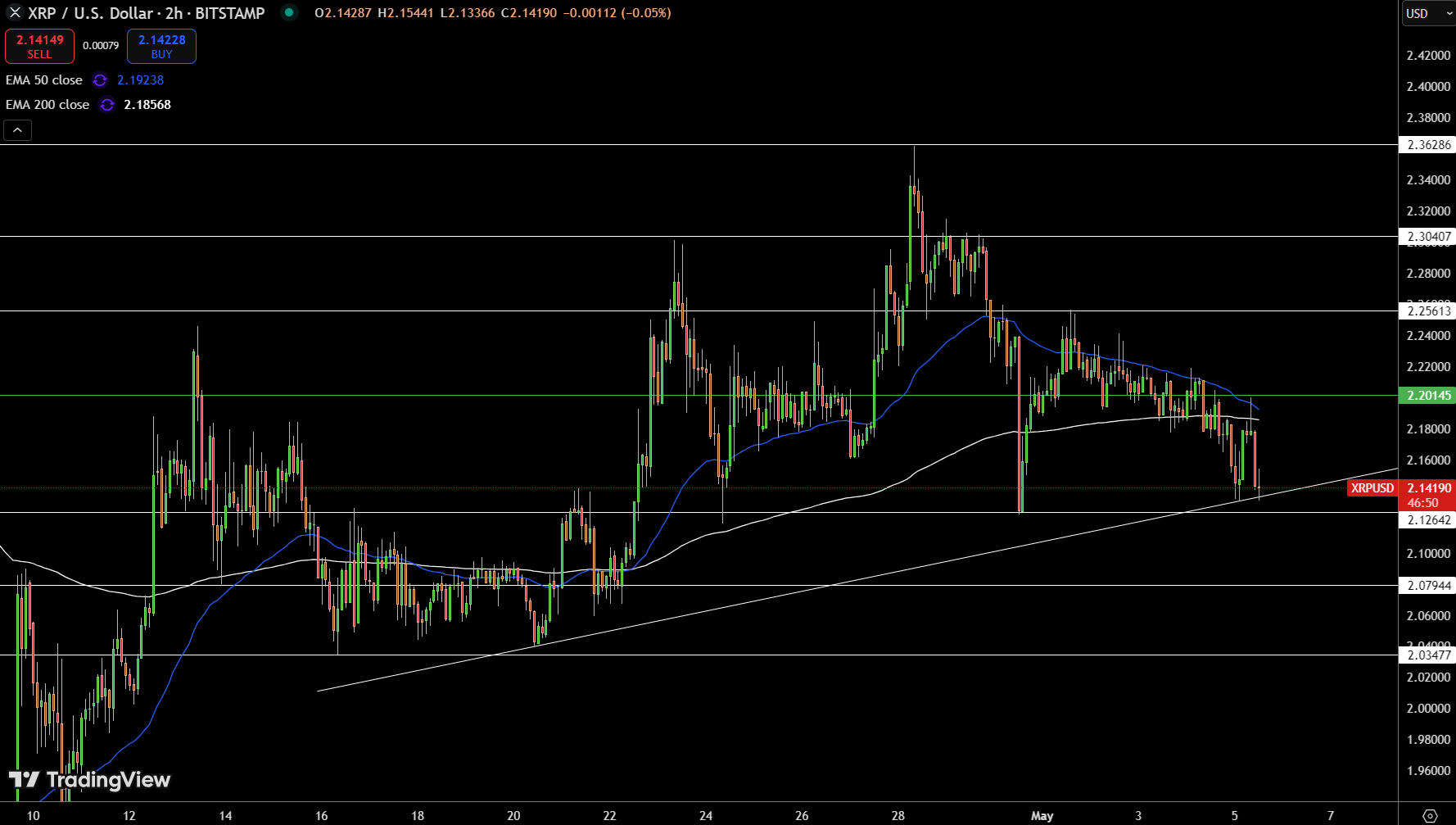Click date 10 on the time axis
The height and width of the screenshot is (825, 1456).
pos(33,815)
